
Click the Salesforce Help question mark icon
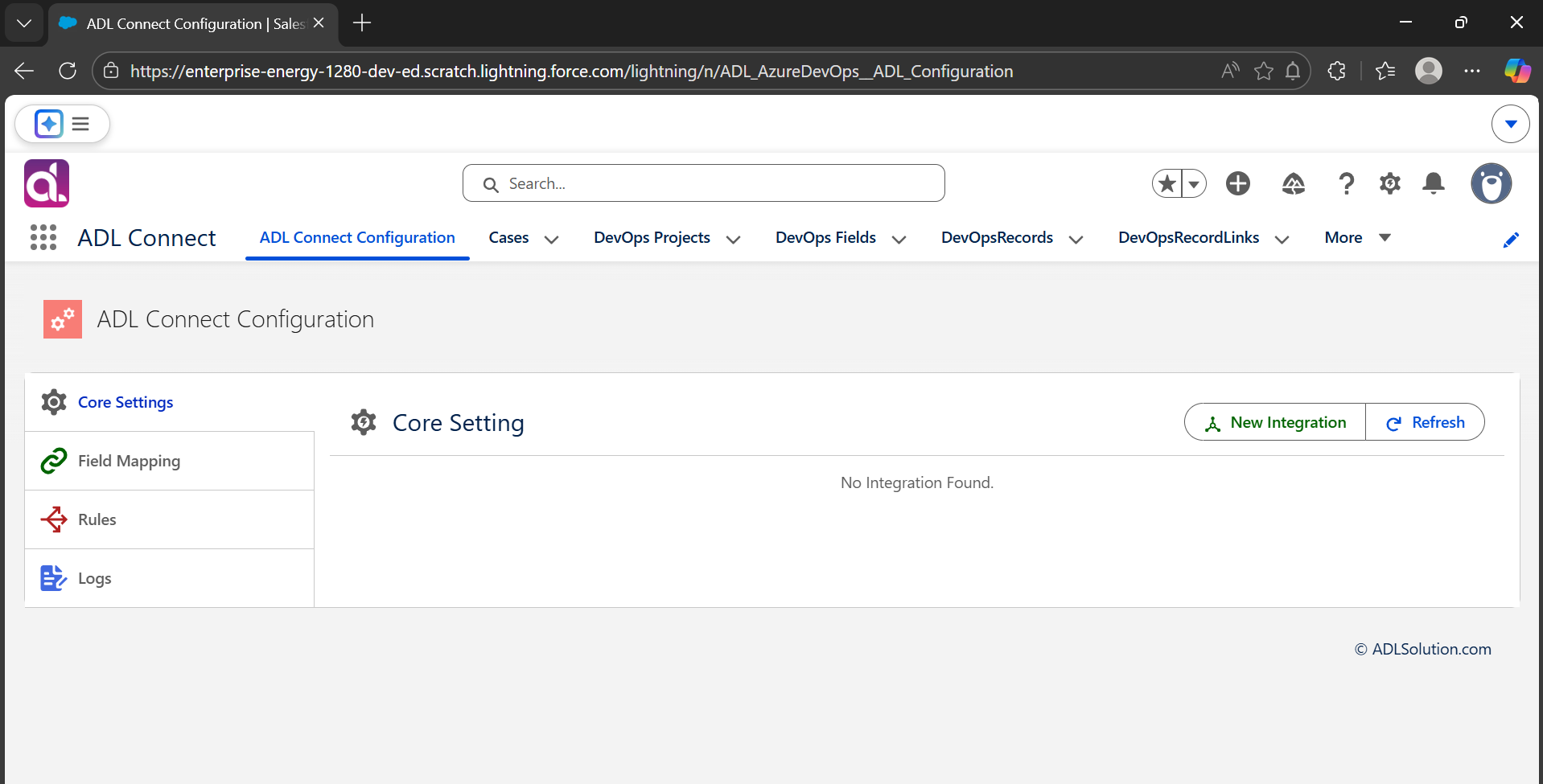point(1346,183)
